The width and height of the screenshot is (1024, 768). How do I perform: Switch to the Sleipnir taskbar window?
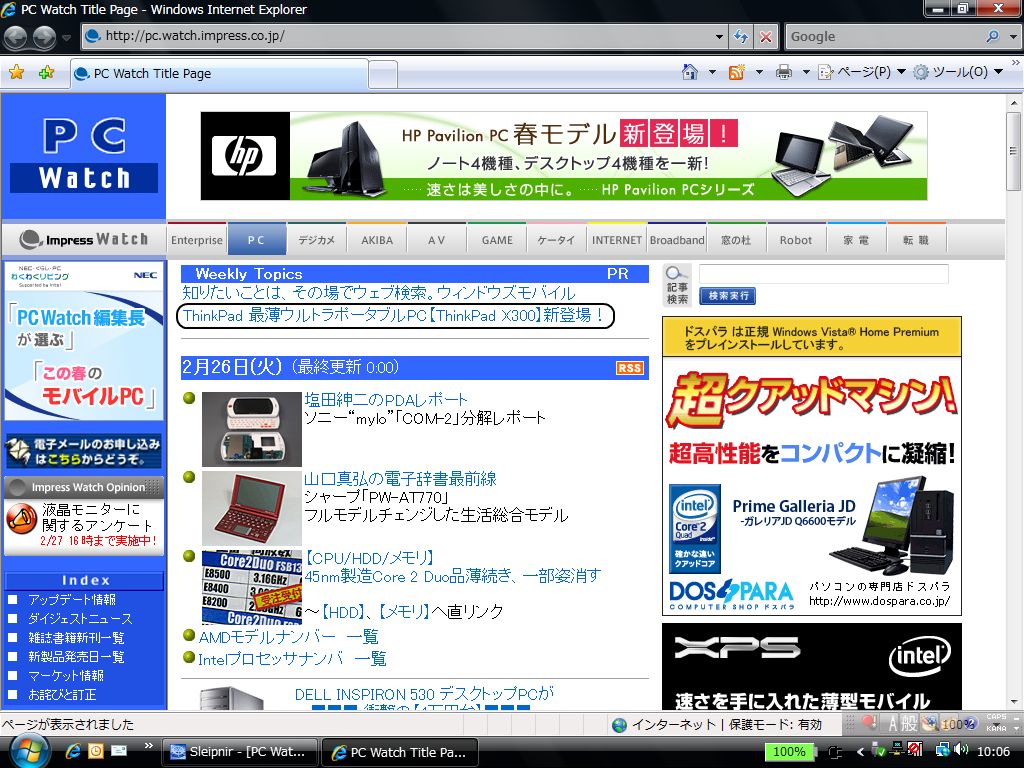coord(240,752)
